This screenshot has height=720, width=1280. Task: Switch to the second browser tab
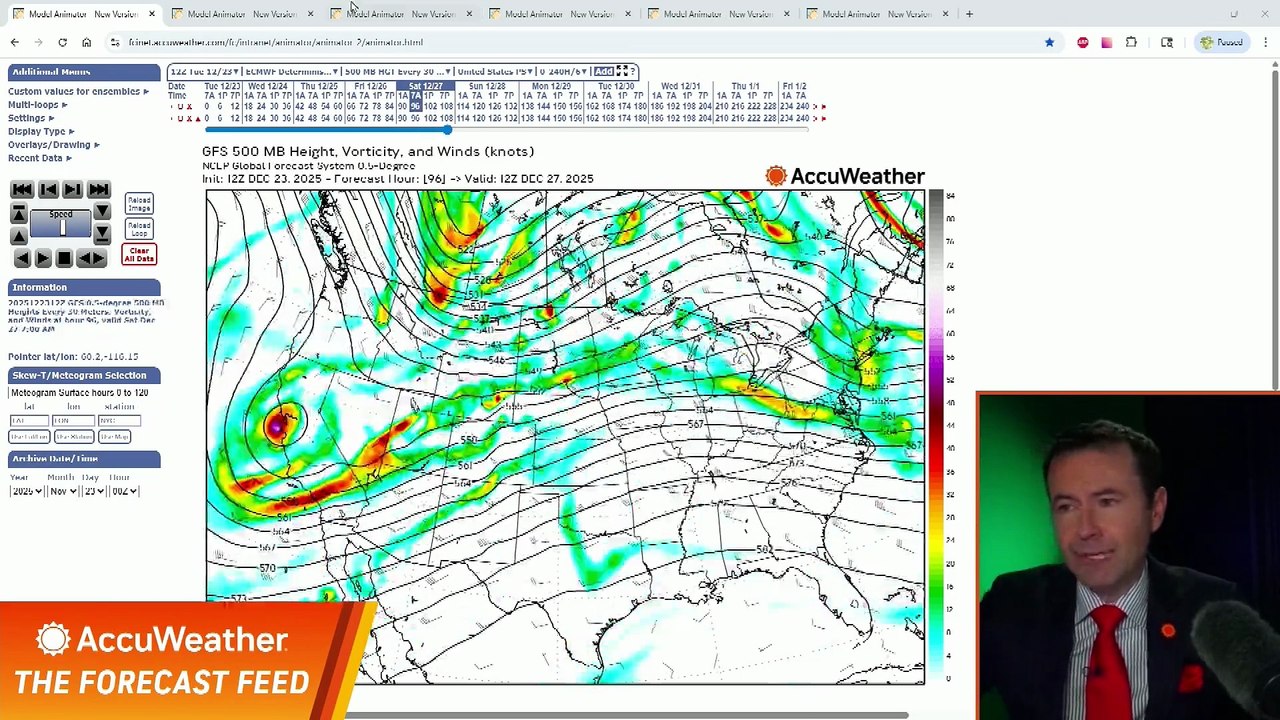[x=241, y=14]
